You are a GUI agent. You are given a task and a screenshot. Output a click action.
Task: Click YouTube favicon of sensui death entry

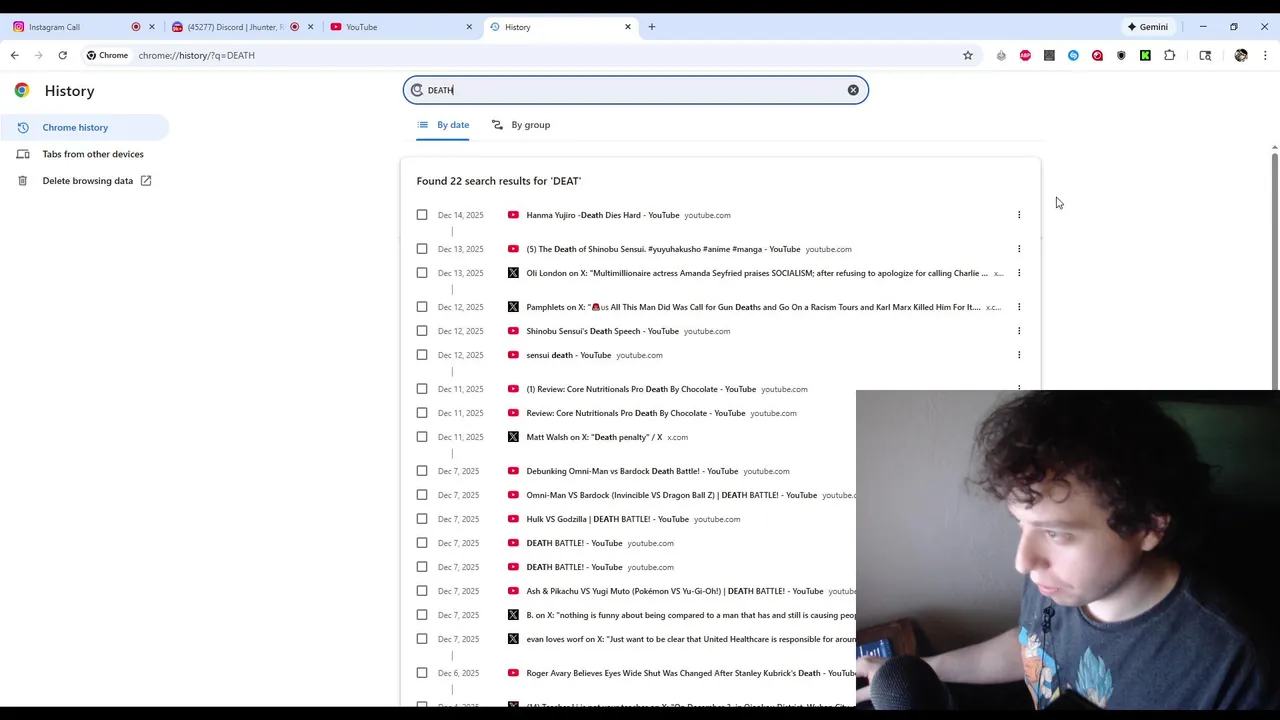[513, 355]
